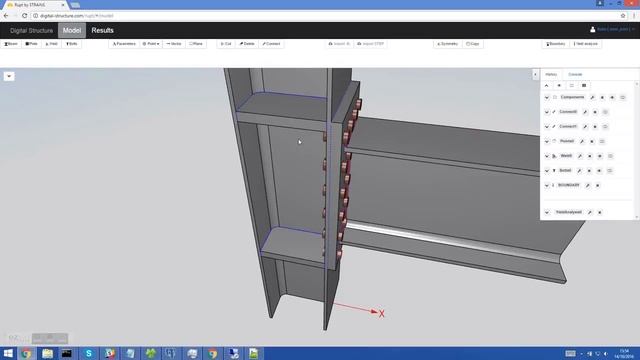
Task: Click the Delete toolbar button
Action: point(247,44)
